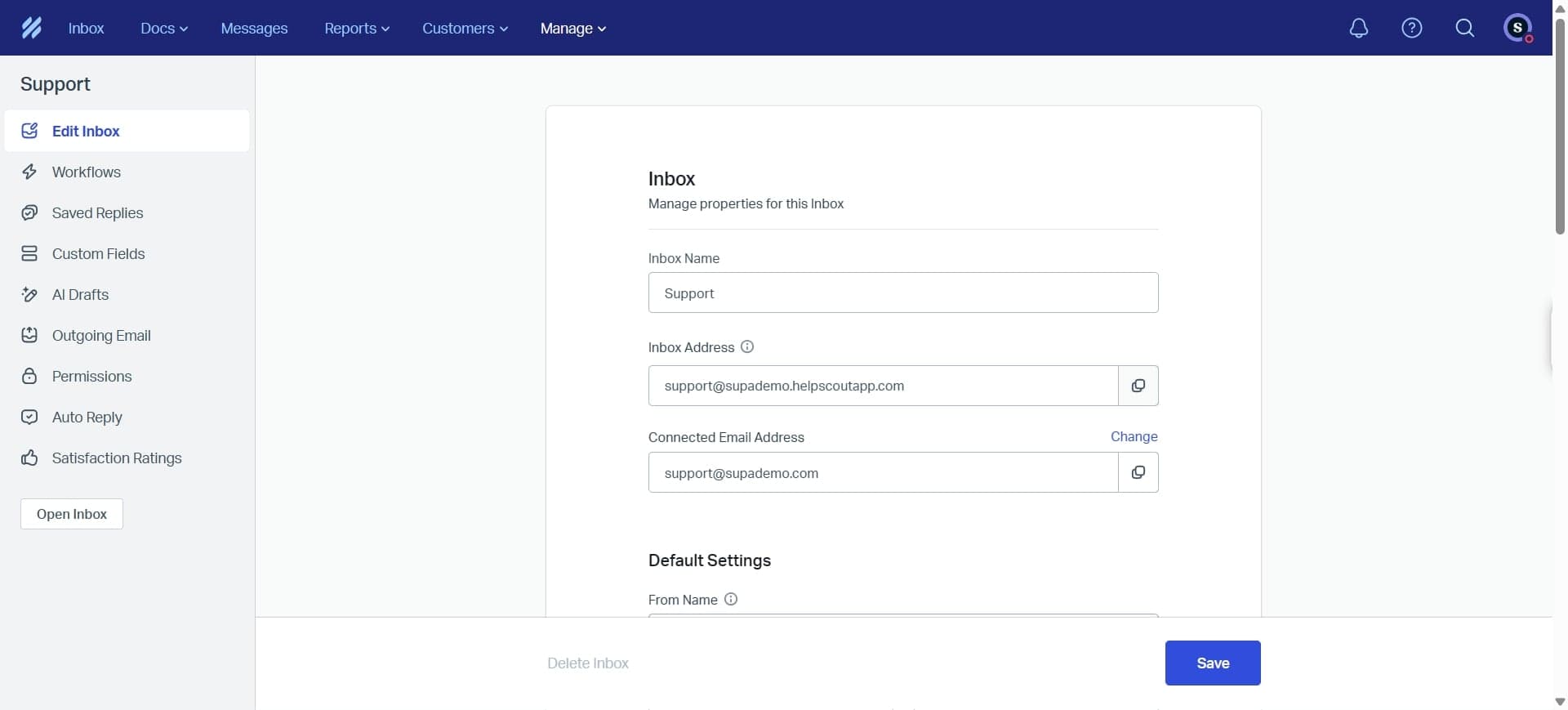This screenshot has width=1568, height=710.
Task: Select Edit Inbox in the sidebar
Action: point(127,131)
